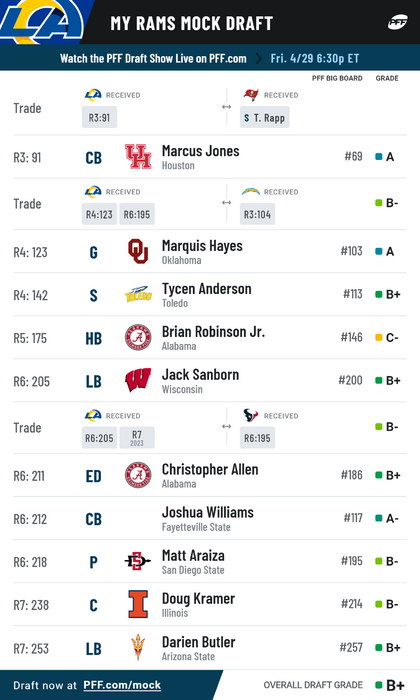Click the Houston Cougars logo beside Marcus Jones
The image size is (420, 700).
pos(138,157)
